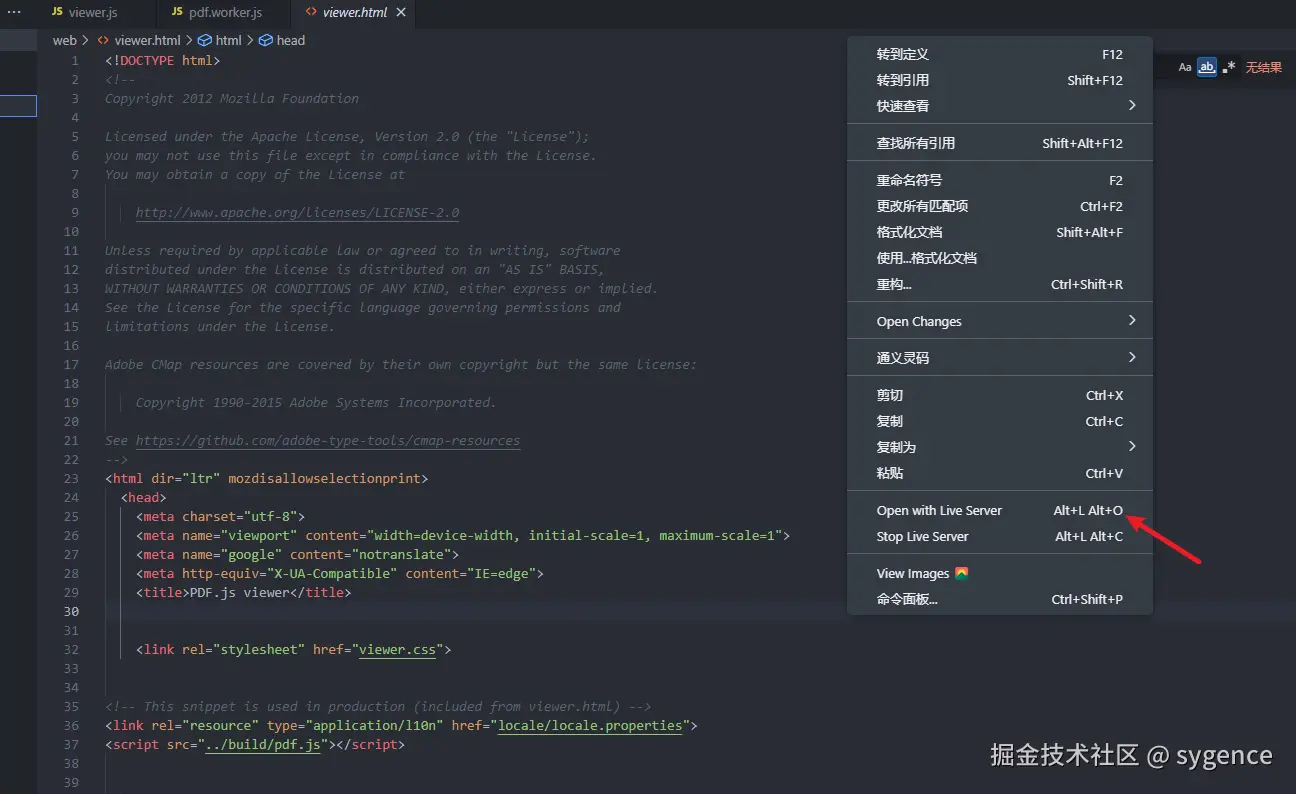Screen dimensions: 1296x794
Task: Click the X-UA-Compatible meta line
Action: click(339, 573)
